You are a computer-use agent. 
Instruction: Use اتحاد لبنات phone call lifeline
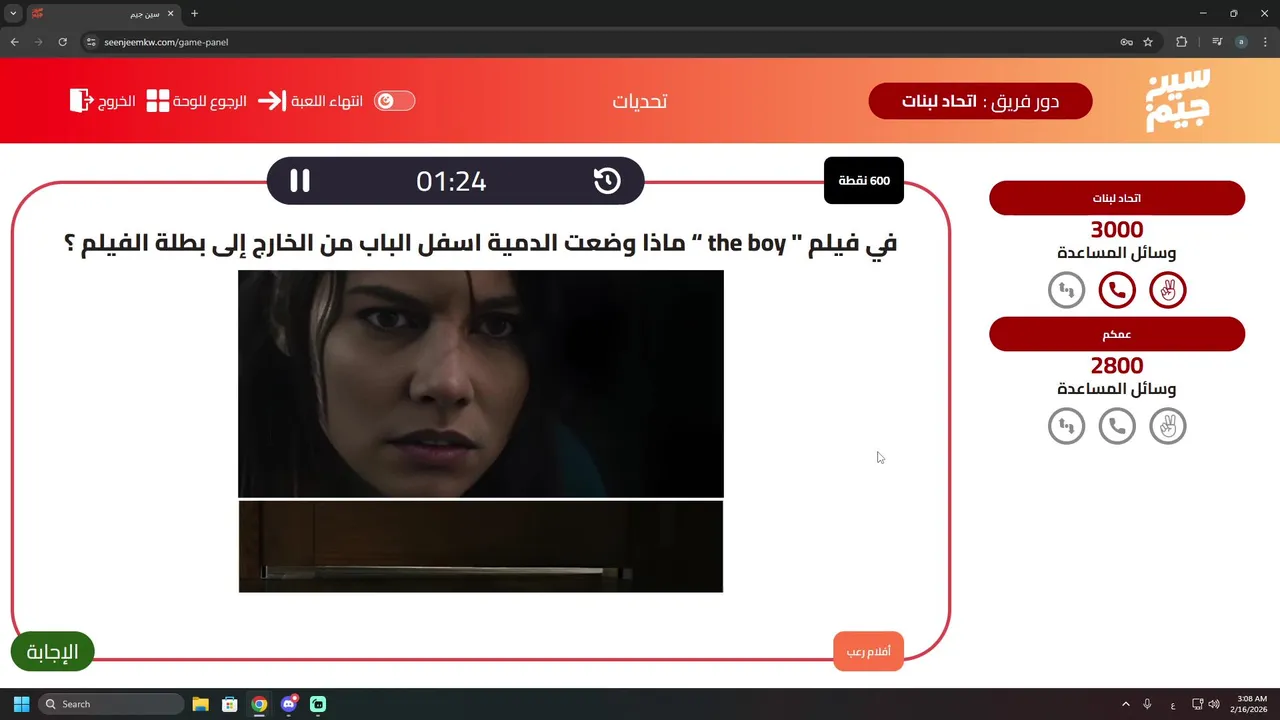[1117, 290]
